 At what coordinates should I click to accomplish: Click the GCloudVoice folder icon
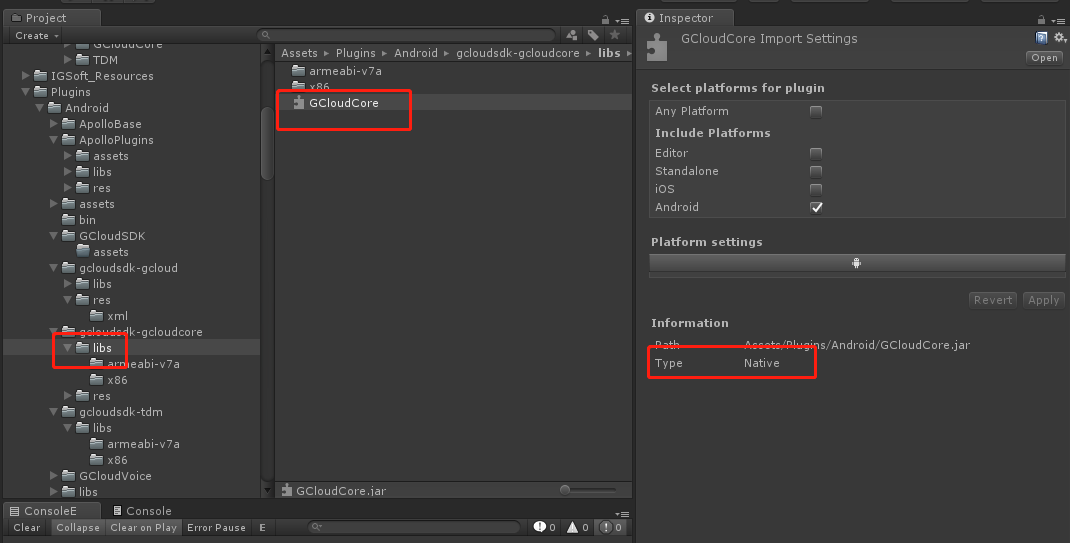pyautogui.click(x=68, y=475)
